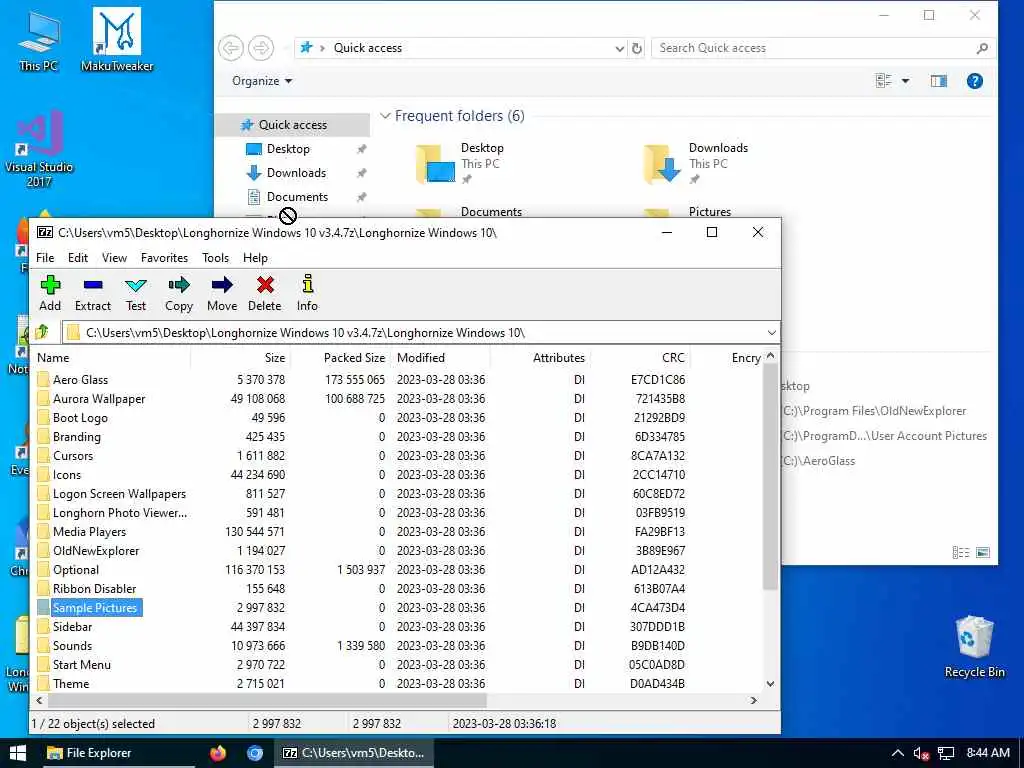Click Forward arrow in File Explorer

click(261, 48)
